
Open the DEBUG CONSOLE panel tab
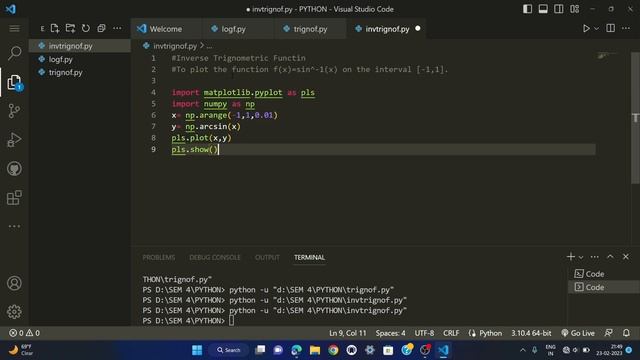pos(215,258)
